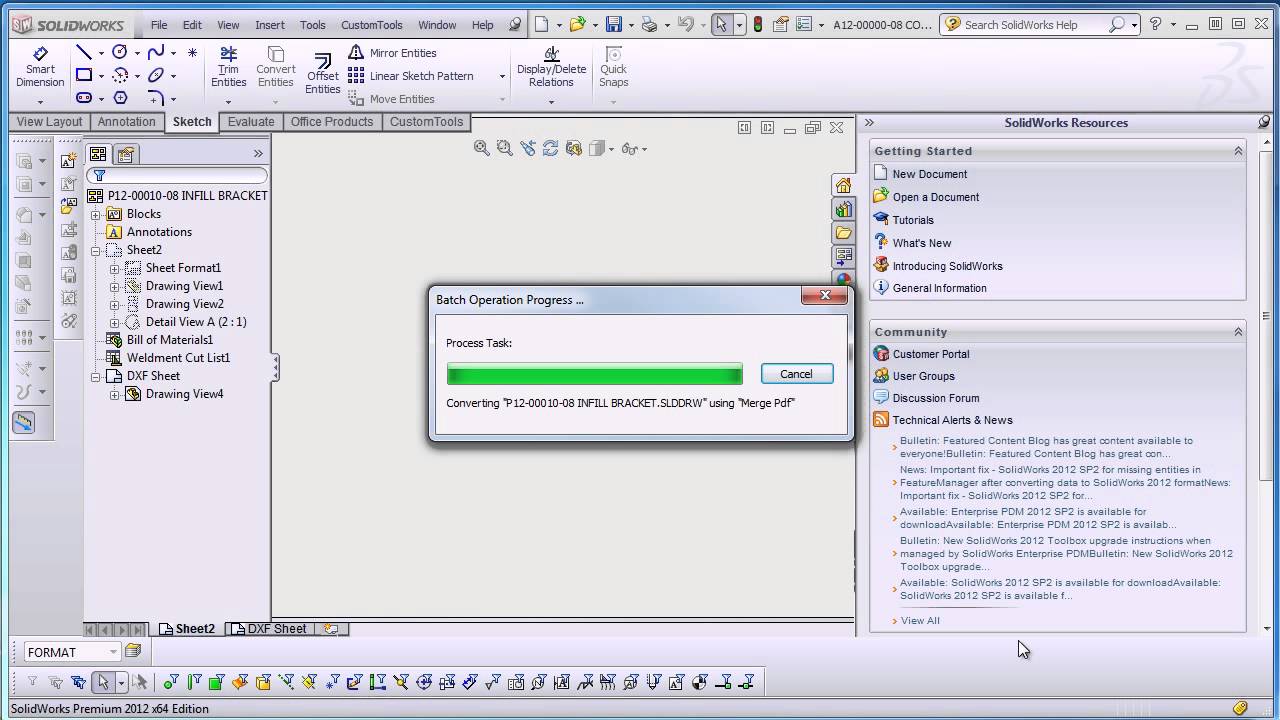
Task: Open the Discussion Forum link
Action: (936, 398)
